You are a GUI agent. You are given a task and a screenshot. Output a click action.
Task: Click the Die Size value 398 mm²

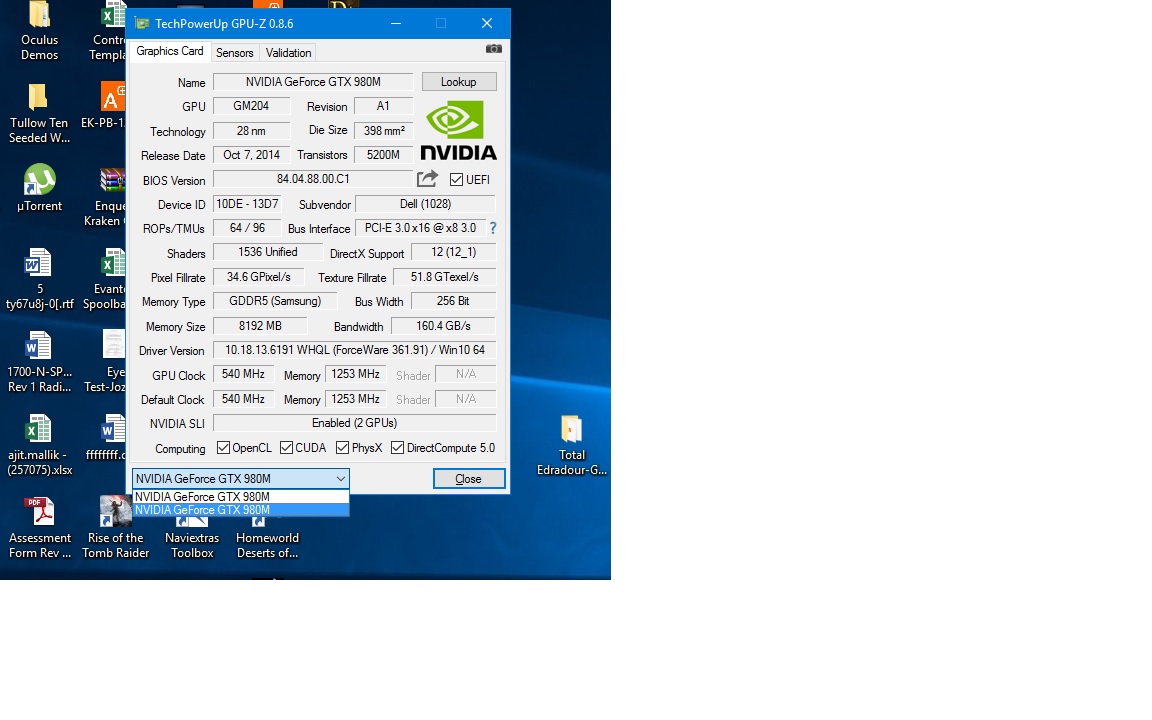pos(384,131)
